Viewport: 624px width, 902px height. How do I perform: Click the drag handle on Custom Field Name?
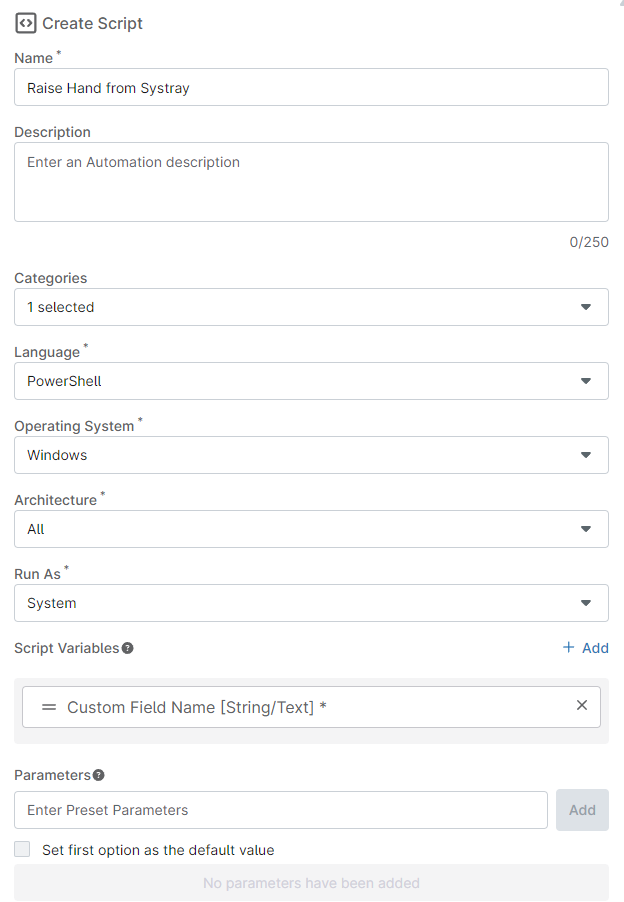(x=48, y=707)
